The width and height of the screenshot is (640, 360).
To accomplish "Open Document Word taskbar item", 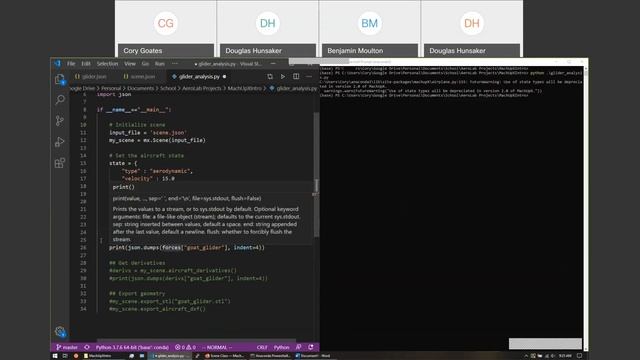I will (313, 356).
